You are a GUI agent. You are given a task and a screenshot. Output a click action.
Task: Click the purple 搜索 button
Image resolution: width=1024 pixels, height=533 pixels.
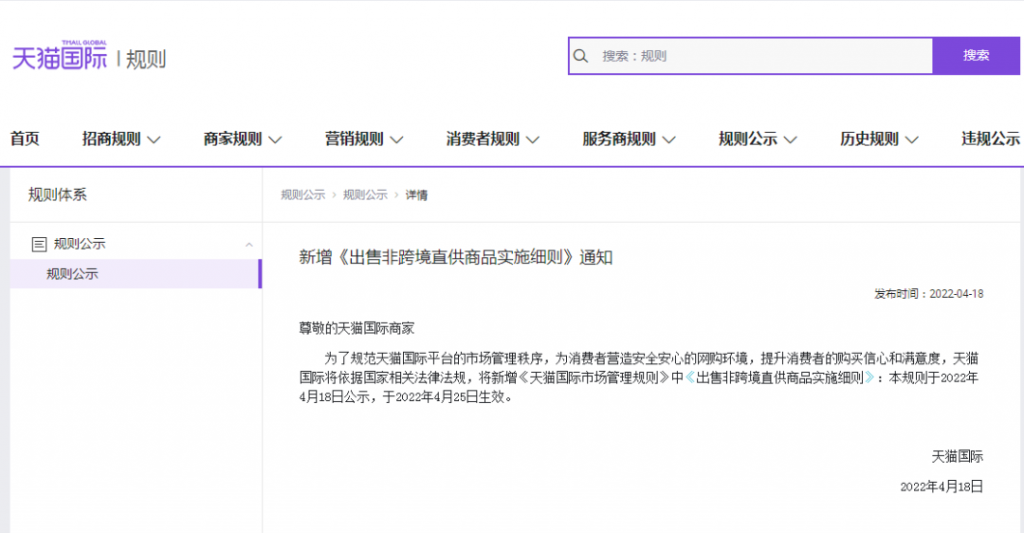[976, 56]
